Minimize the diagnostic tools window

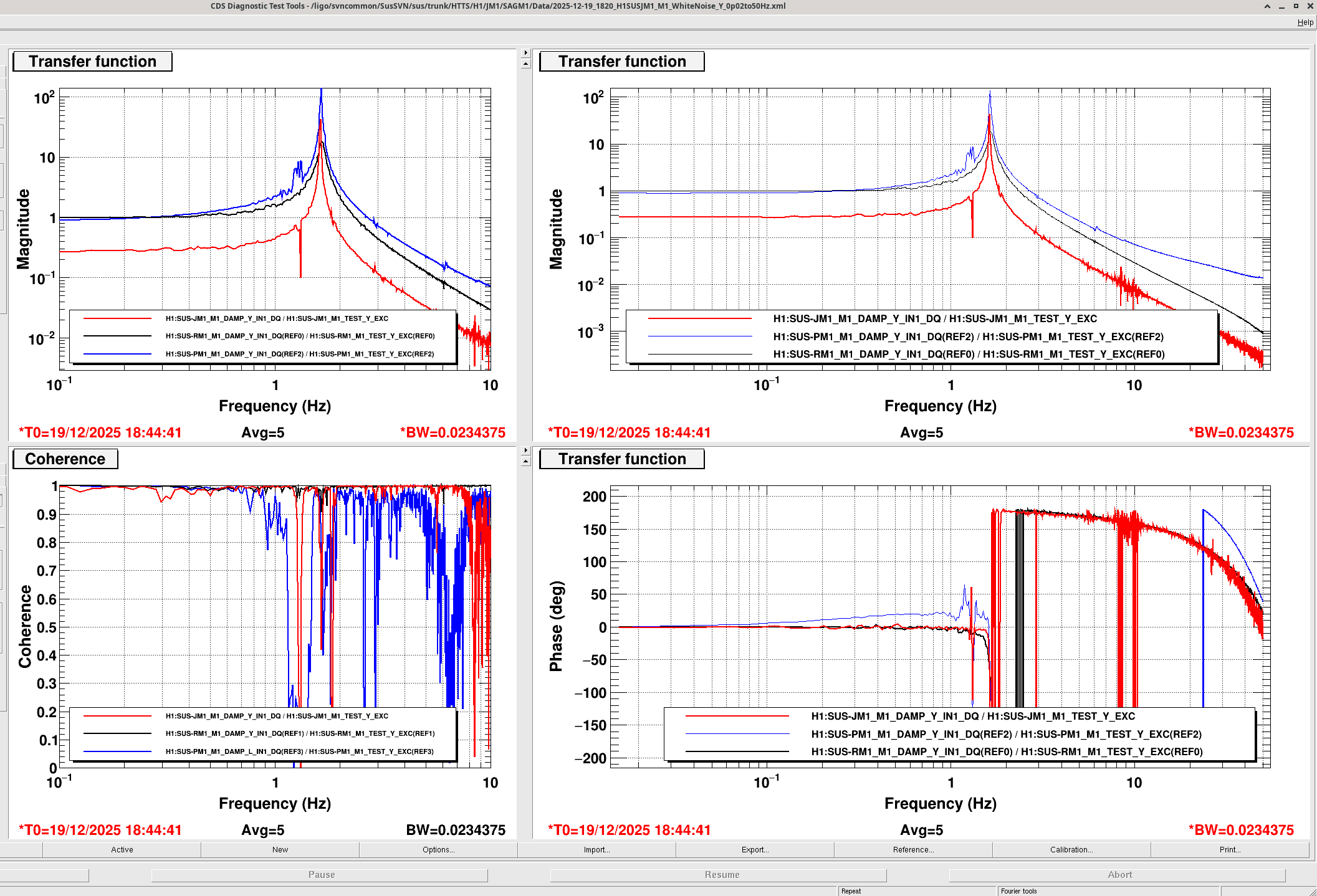tap(1281, 6)
